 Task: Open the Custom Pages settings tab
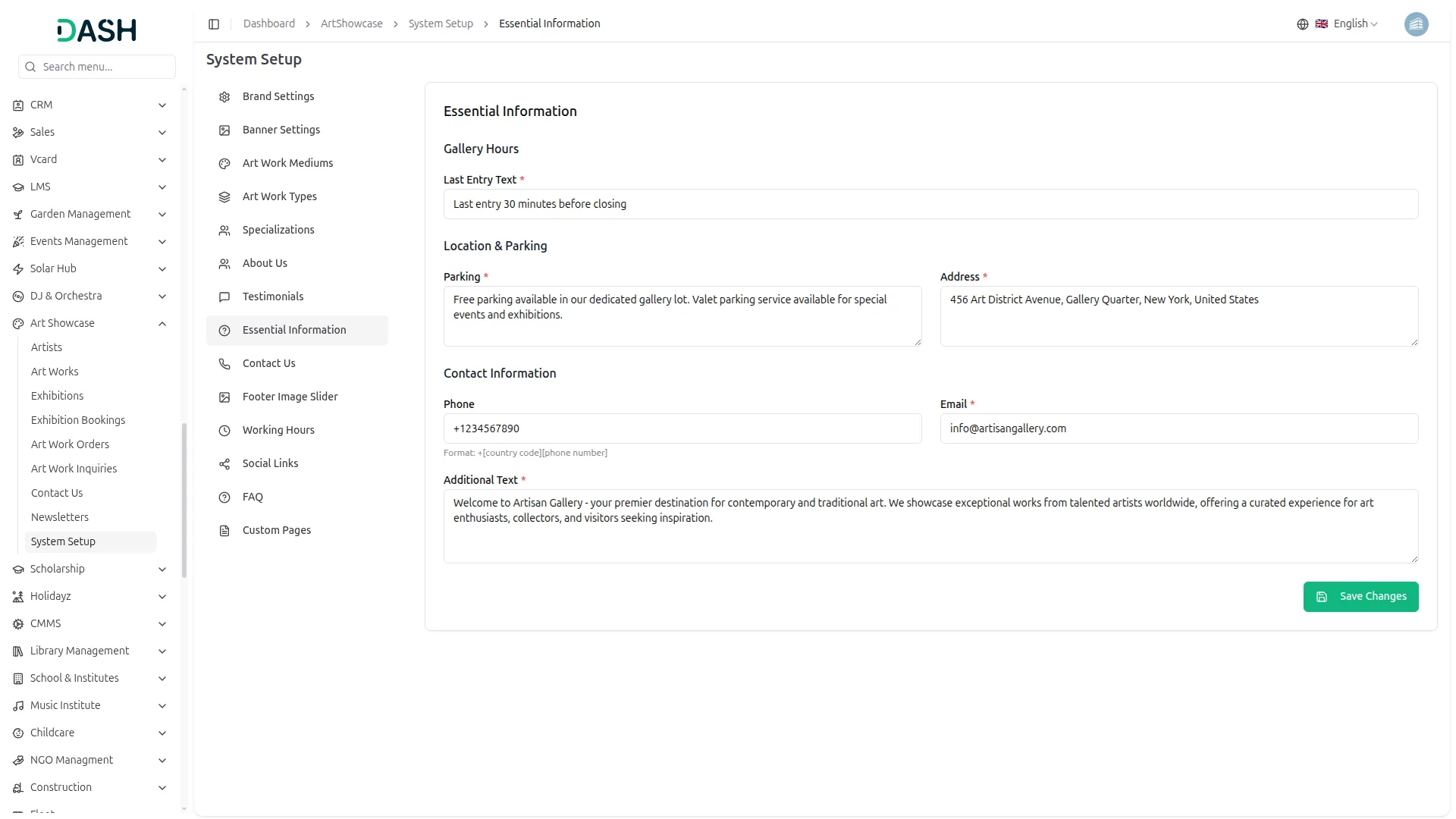276,530
